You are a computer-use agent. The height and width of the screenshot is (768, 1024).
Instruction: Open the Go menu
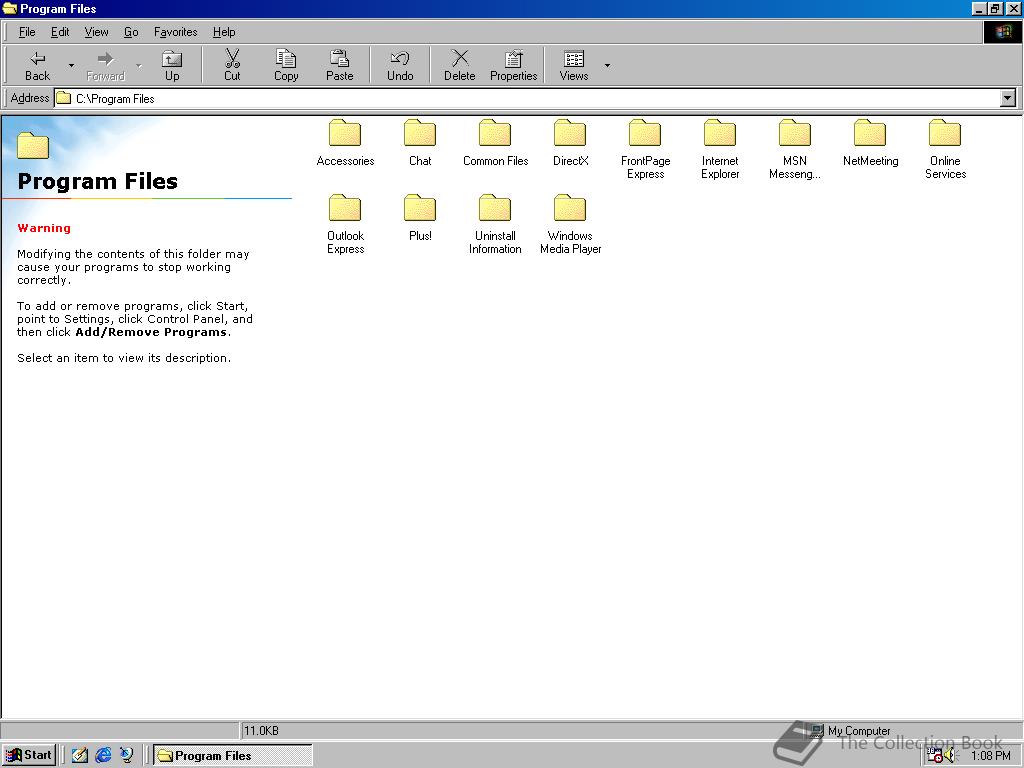point(131,32)
